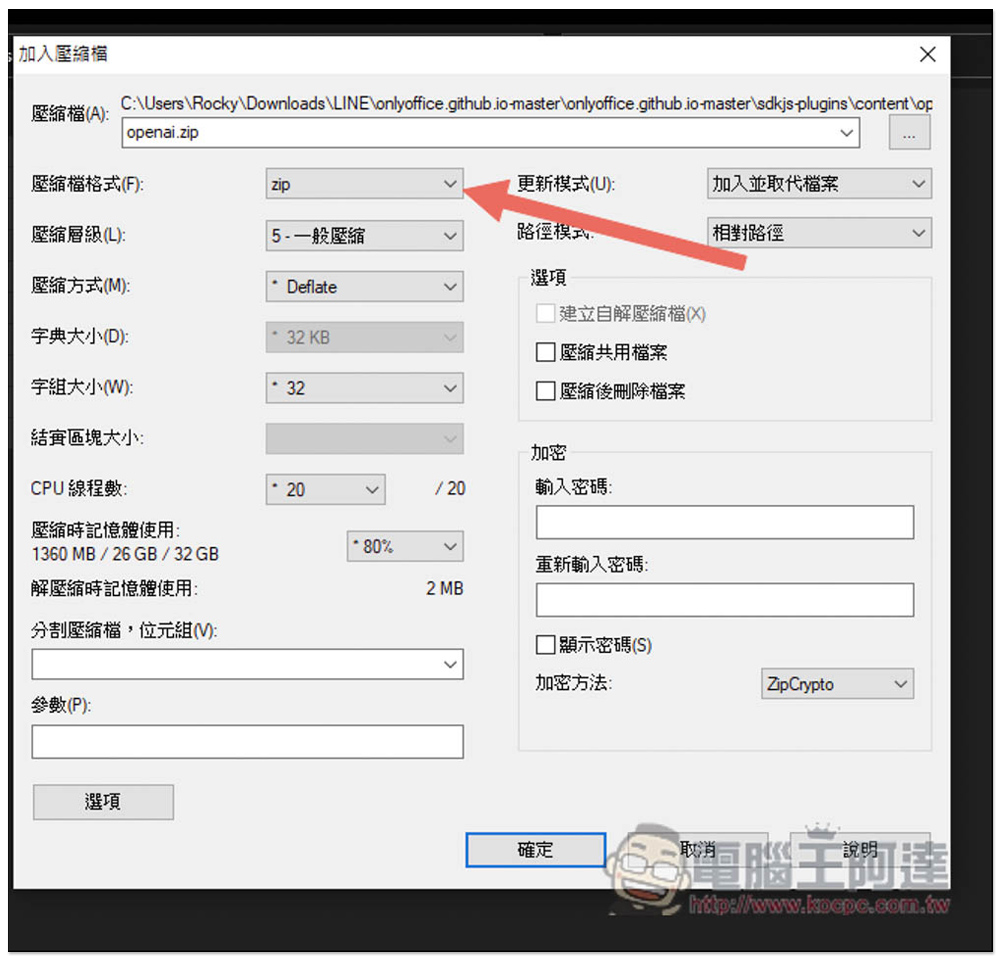This screenshot has width=1000, height=962.
Task: Click the 重新輸入密碼 field
Action: [724, 600]
